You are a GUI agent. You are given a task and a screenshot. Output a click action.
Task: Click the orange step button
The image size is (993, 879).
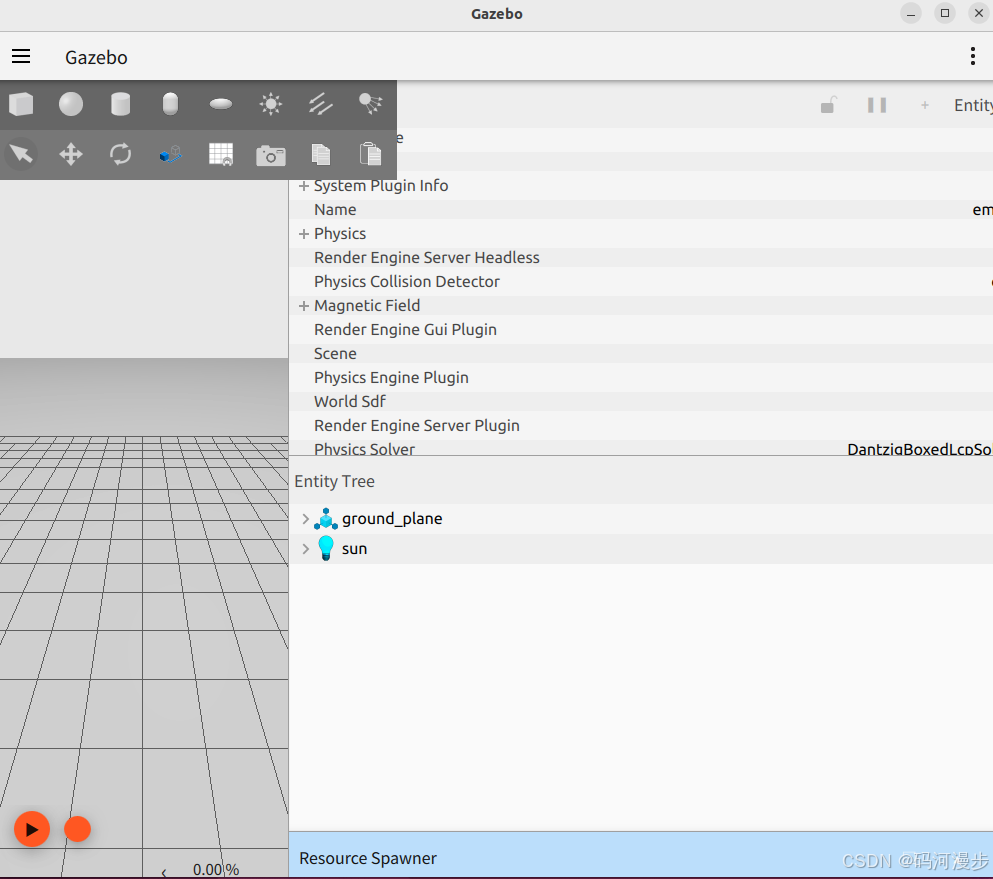click(x=77, y=829)
